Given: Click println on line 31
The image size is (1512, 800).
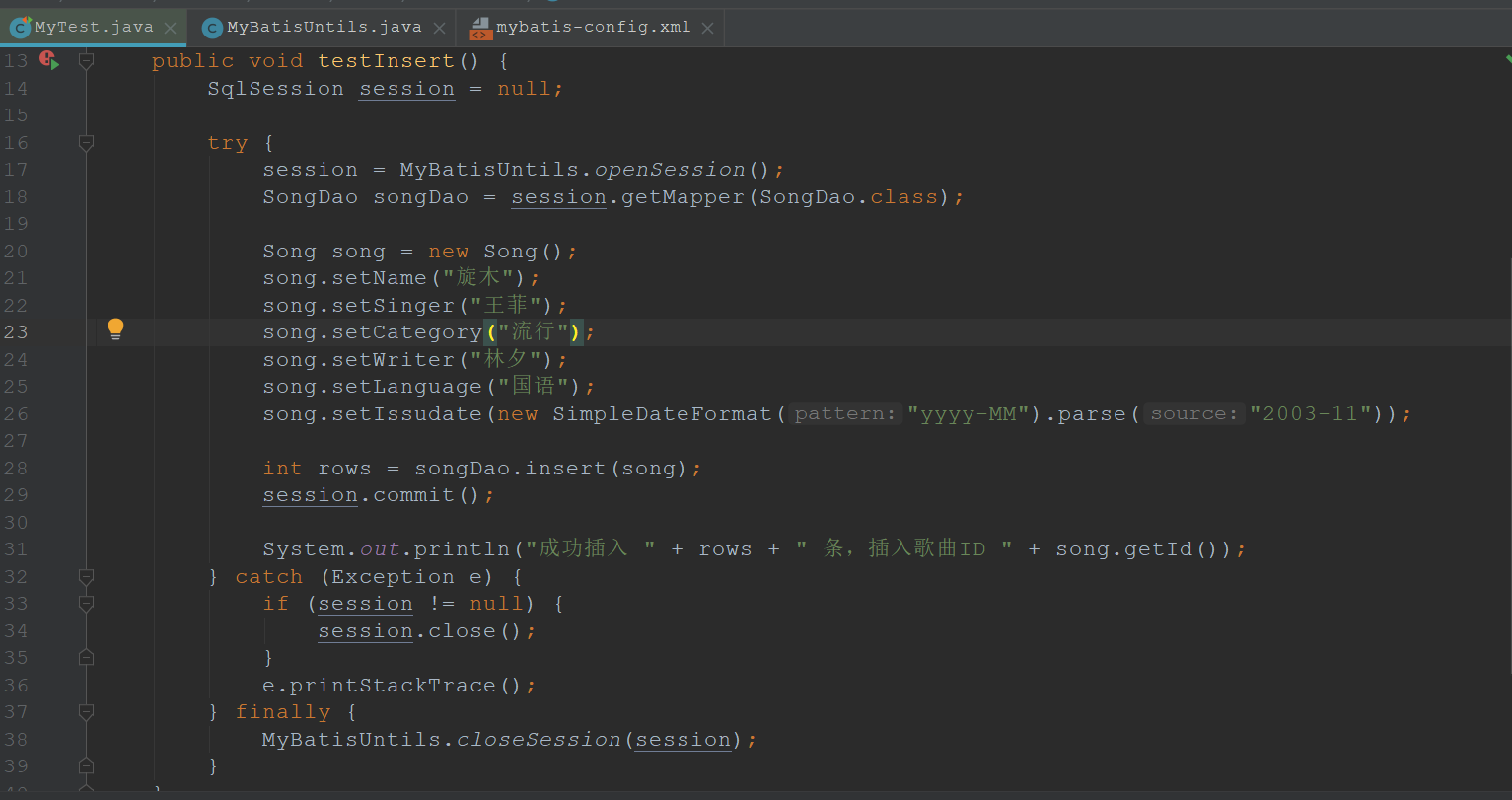Looking at the screenshot, I should pos(462,549).
